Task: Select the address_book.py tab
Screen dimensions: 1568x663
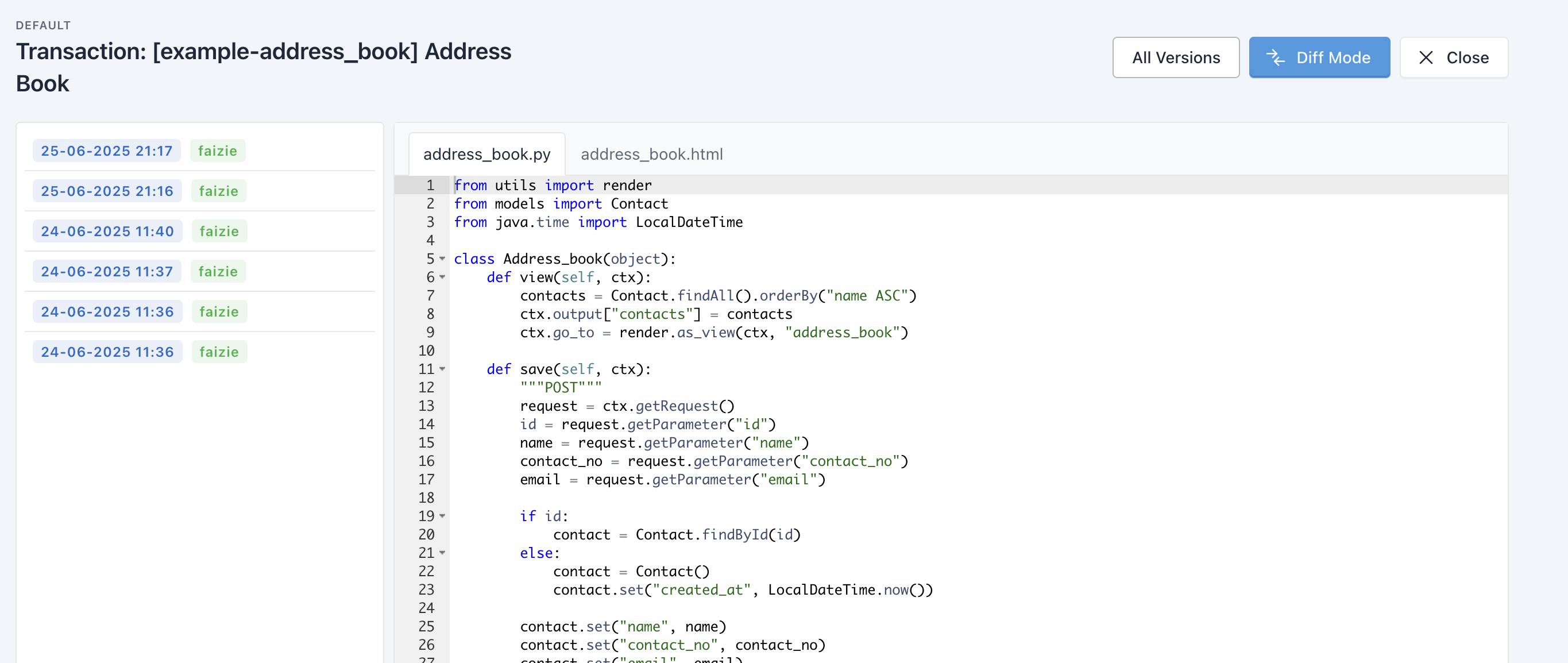Action: pos(486,154)
